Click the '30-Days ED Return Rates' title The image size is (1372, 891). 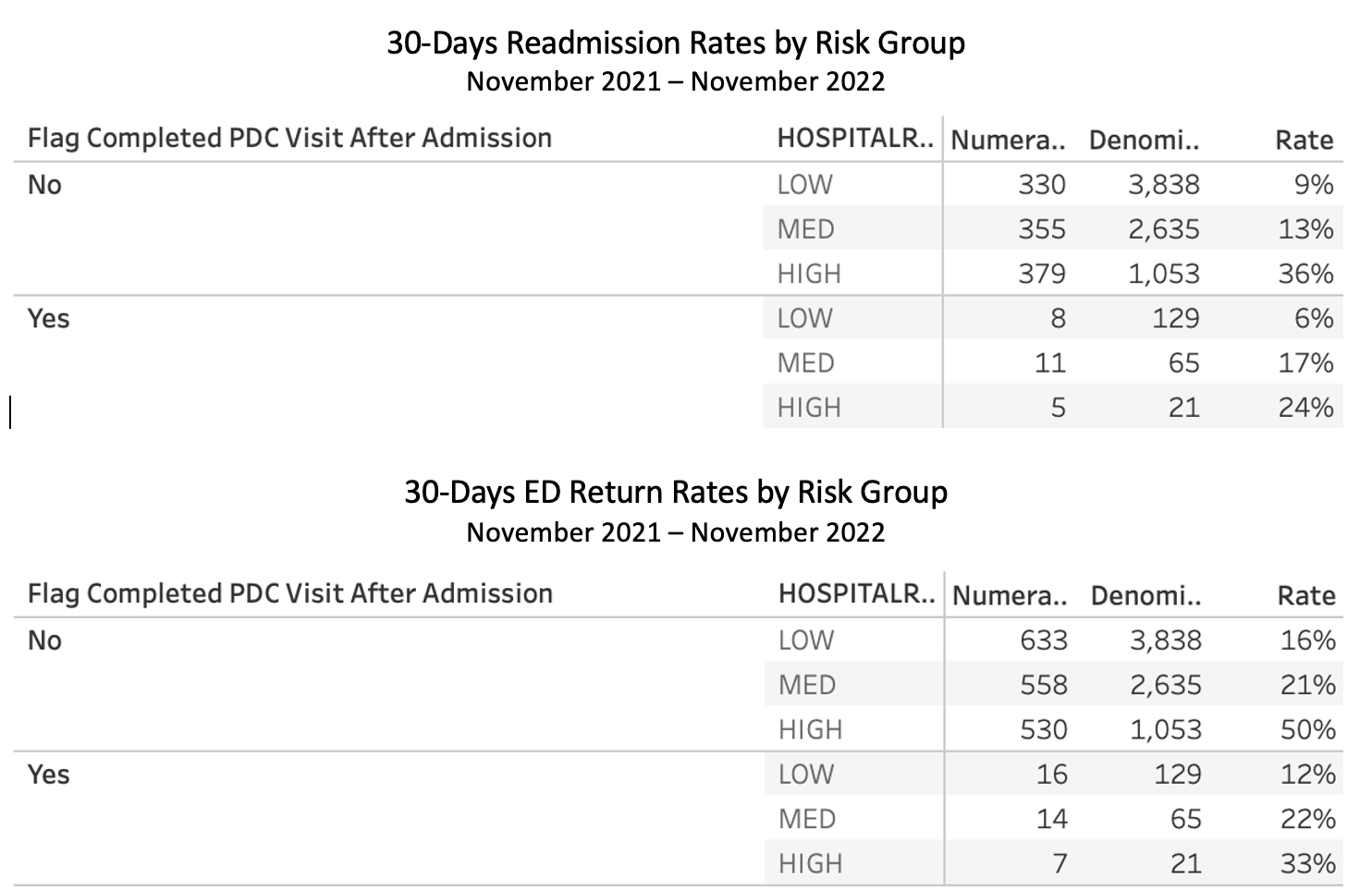point(675,492)
